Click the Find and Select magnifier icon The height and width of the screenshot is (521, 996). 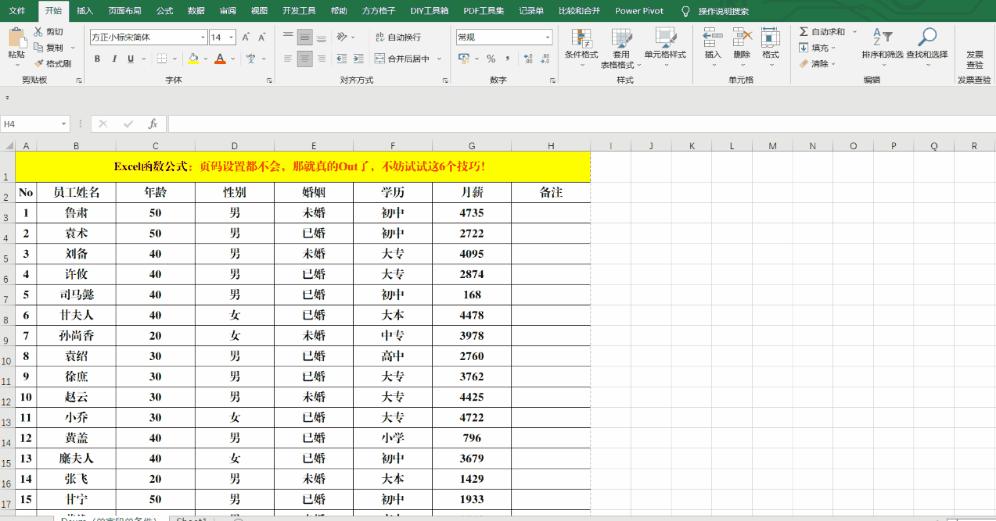(x=927, y=38)
